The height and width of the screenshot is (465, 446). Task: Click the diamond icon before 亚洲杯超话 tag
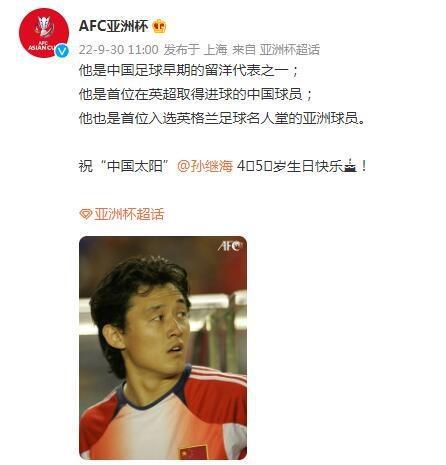[x=86, y=214]
